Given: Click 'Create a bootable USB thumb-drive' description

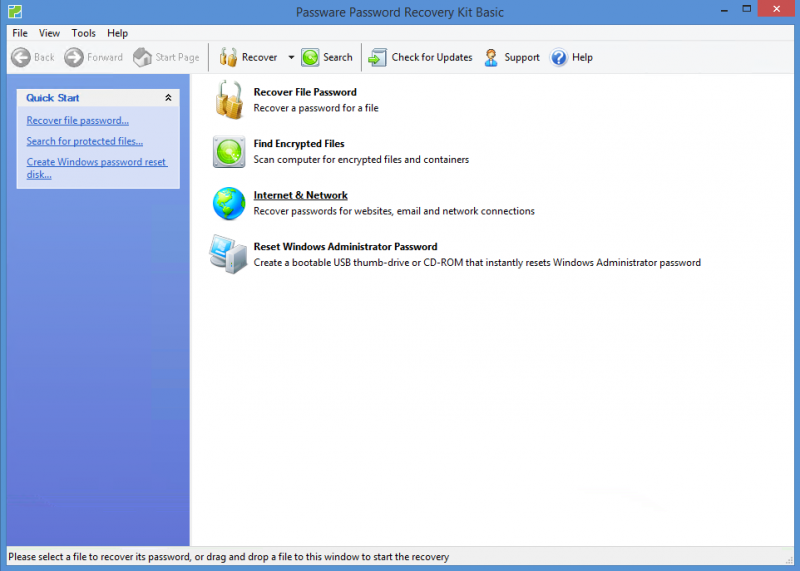Looking at the screenshot, I should [477, 262].
